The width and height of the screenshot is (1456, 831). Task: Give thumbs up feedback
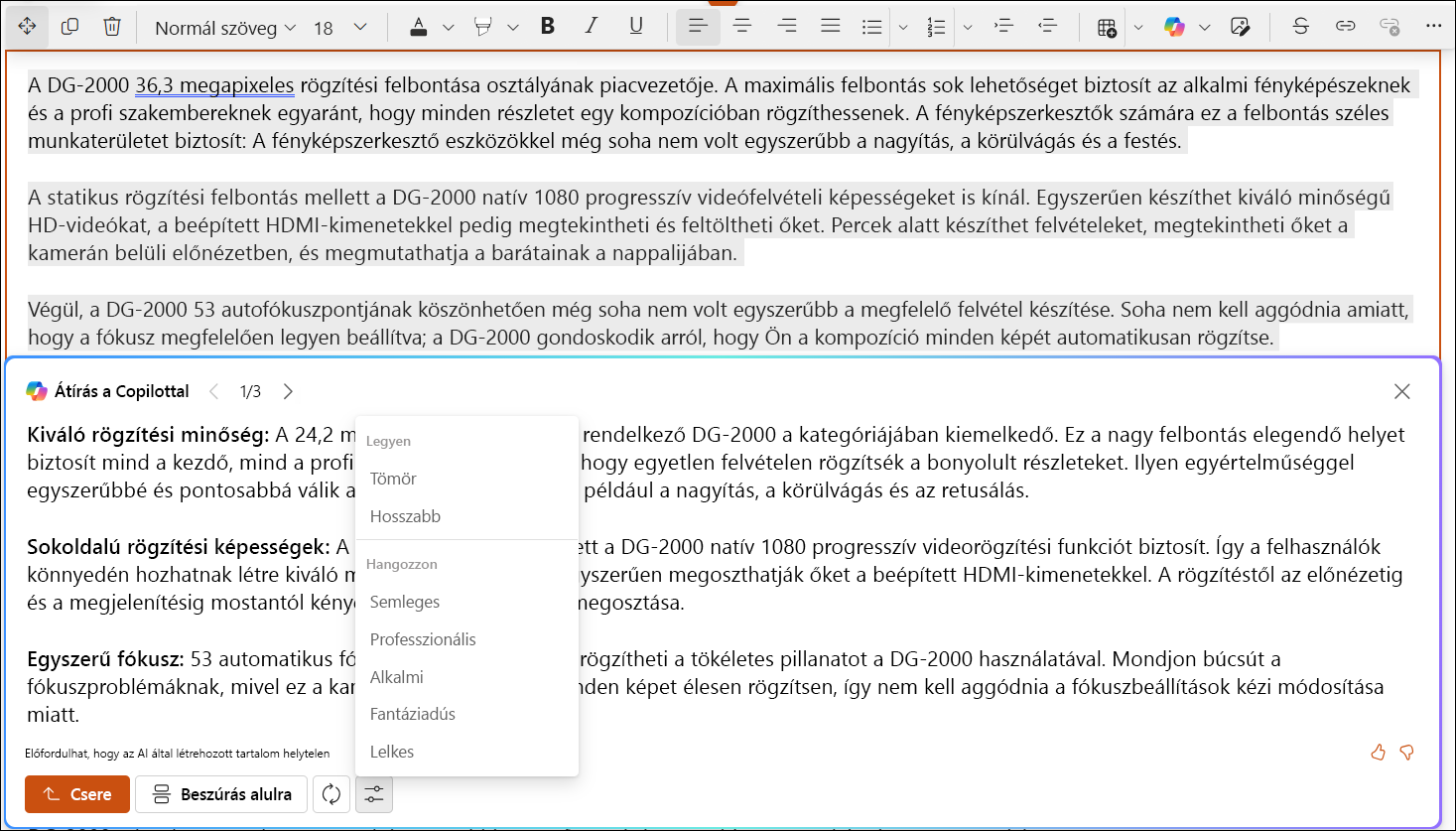click(1378, 753)
